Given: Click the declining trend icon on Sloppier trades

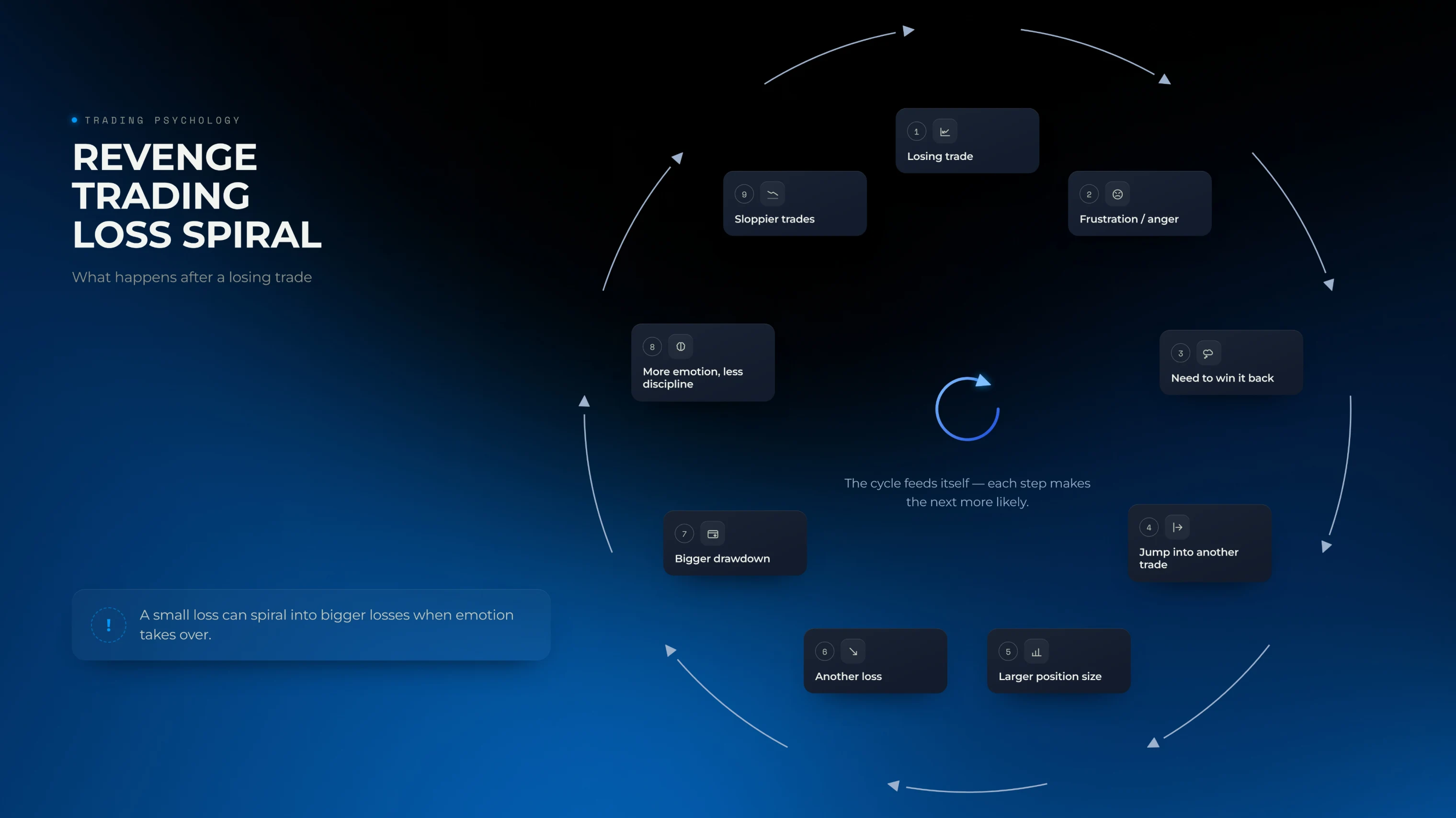Looking at the screenshot, I should point(772,194).
